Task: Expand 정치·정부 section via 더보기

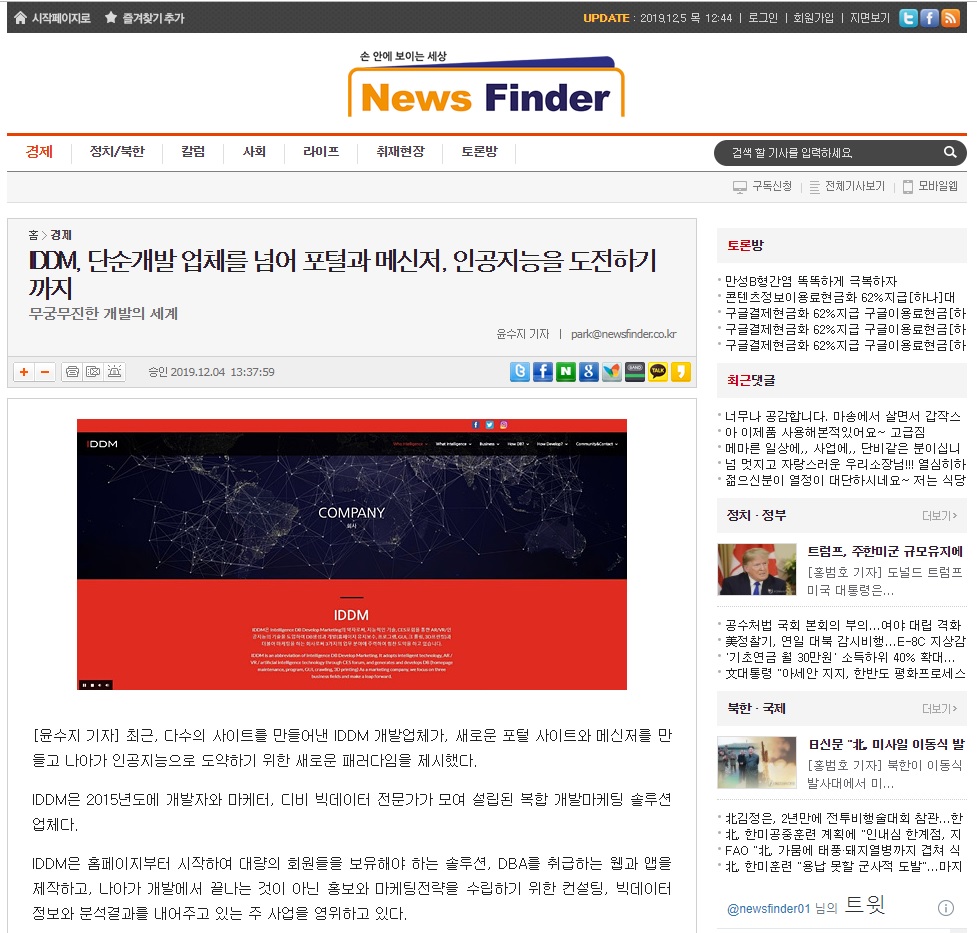Action: (939, 516)
